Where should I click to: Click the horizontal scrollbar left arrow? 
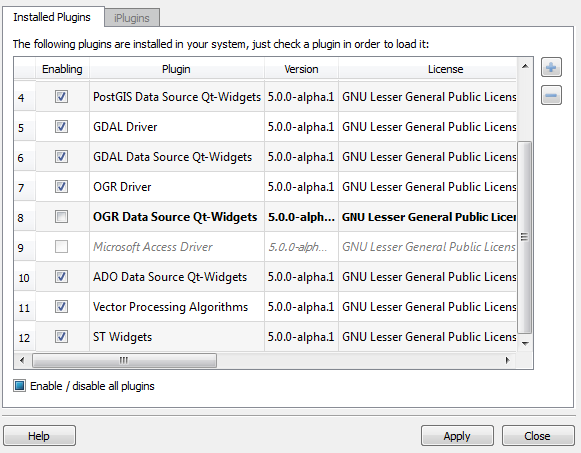pos(22,360)
